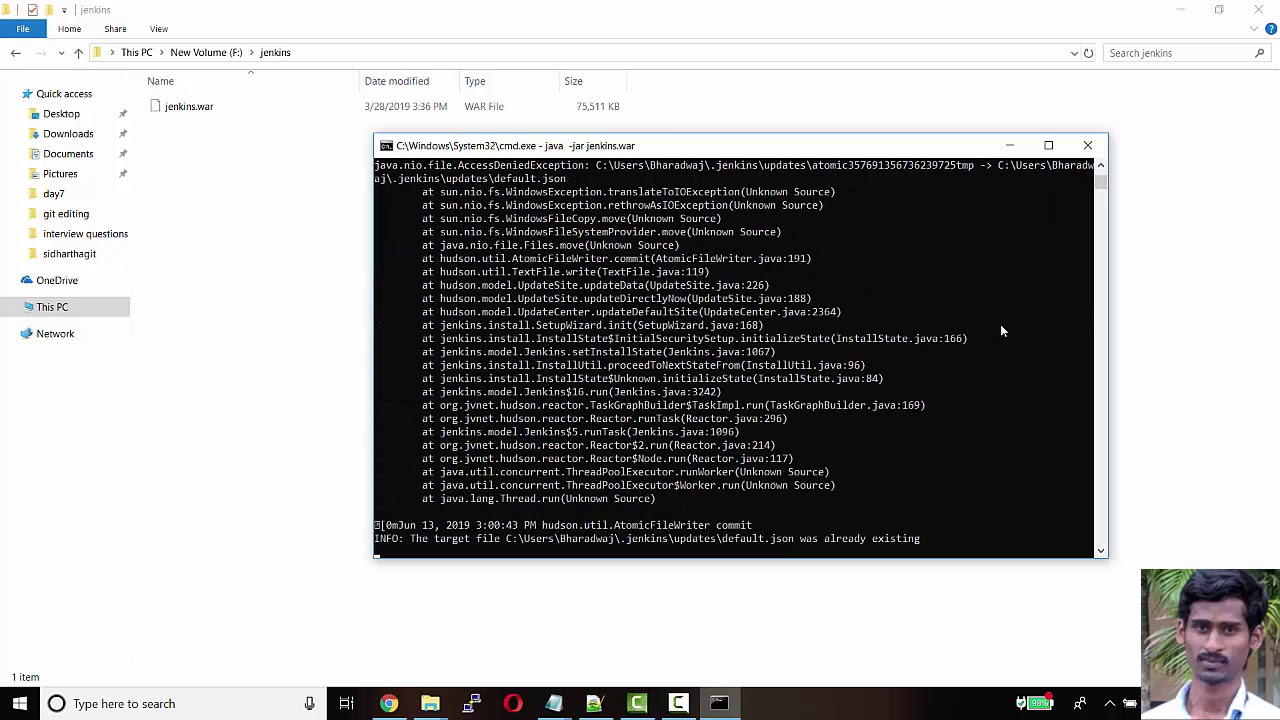Viewport: 1280px width, 720px height.
Task: Click New Folder quick access toolbar icon
Action: point(49,10)
